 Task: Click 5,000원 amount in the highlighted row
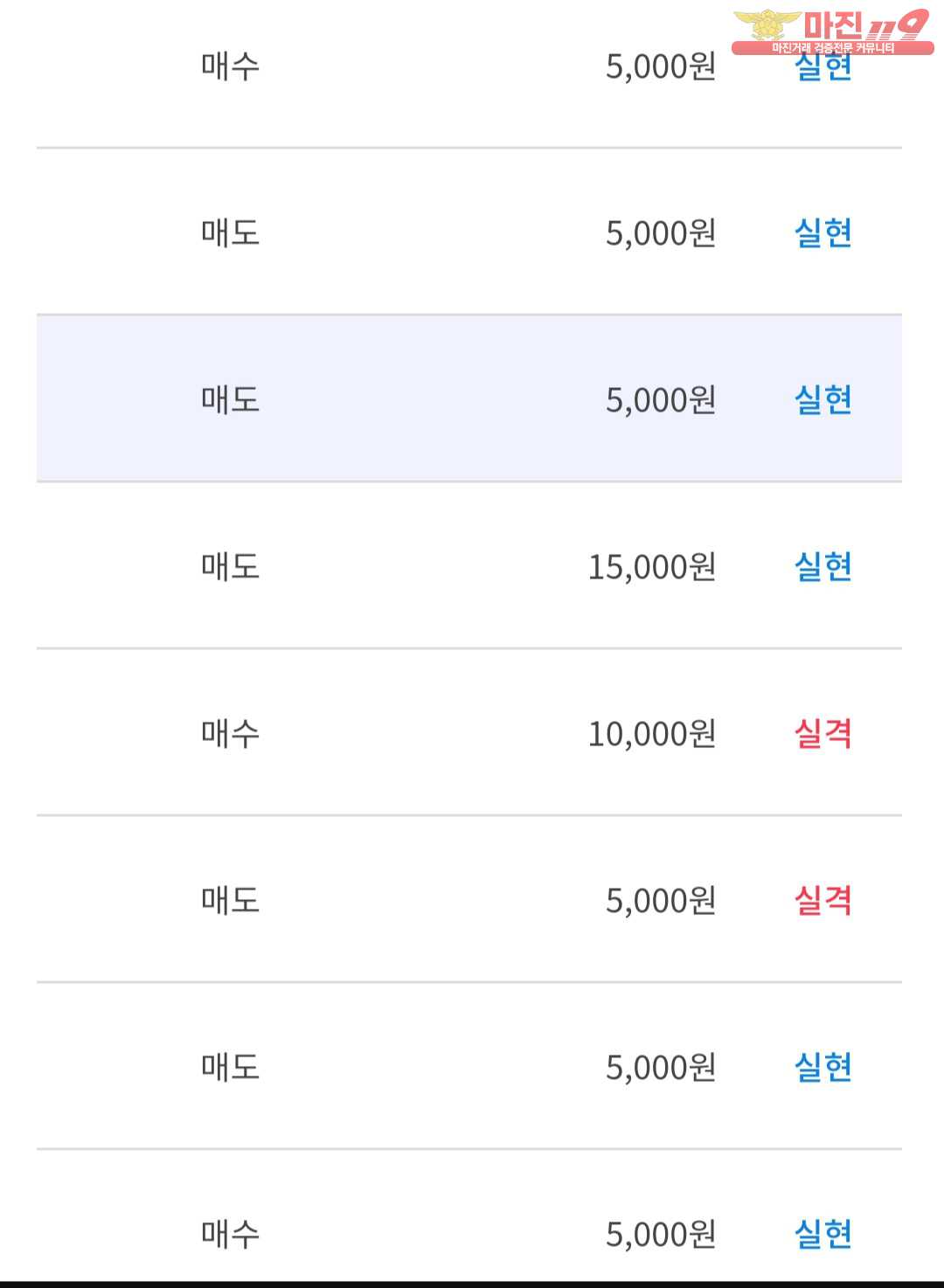click(661, 400)
